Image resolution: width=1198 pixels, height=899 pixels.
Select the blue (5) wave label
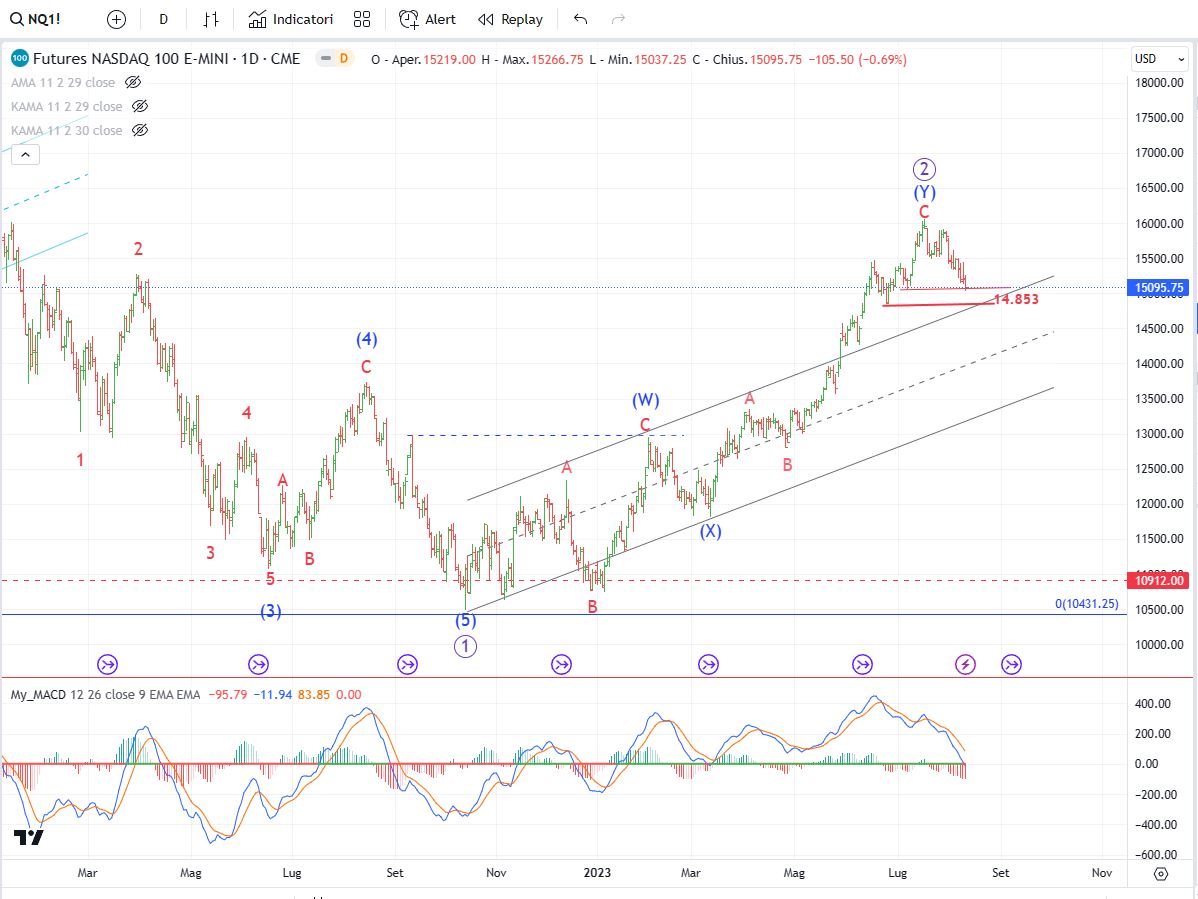(x=465, y=620)
